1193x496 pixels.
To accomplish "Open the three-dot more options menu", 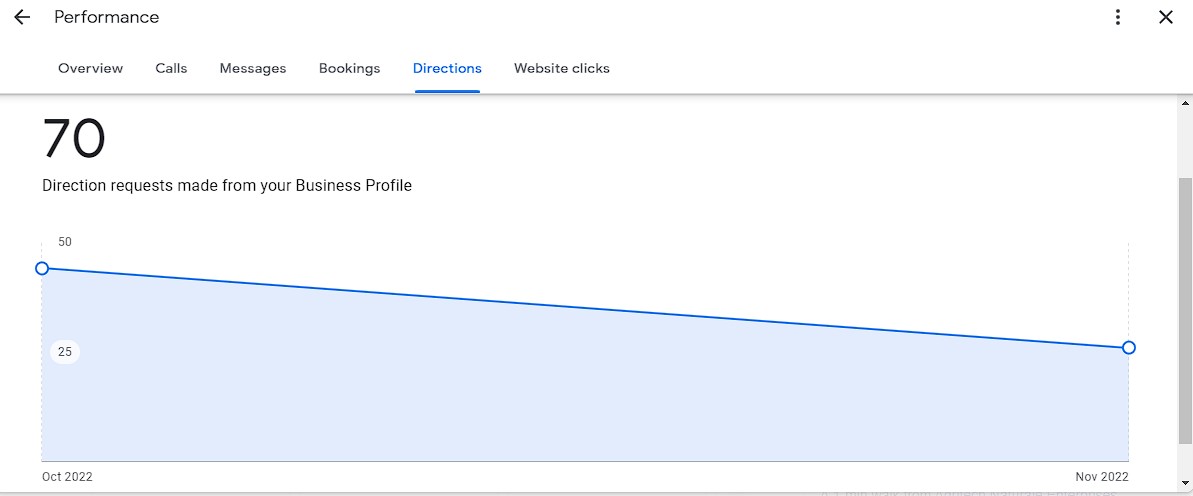I will pos(1118,18).
